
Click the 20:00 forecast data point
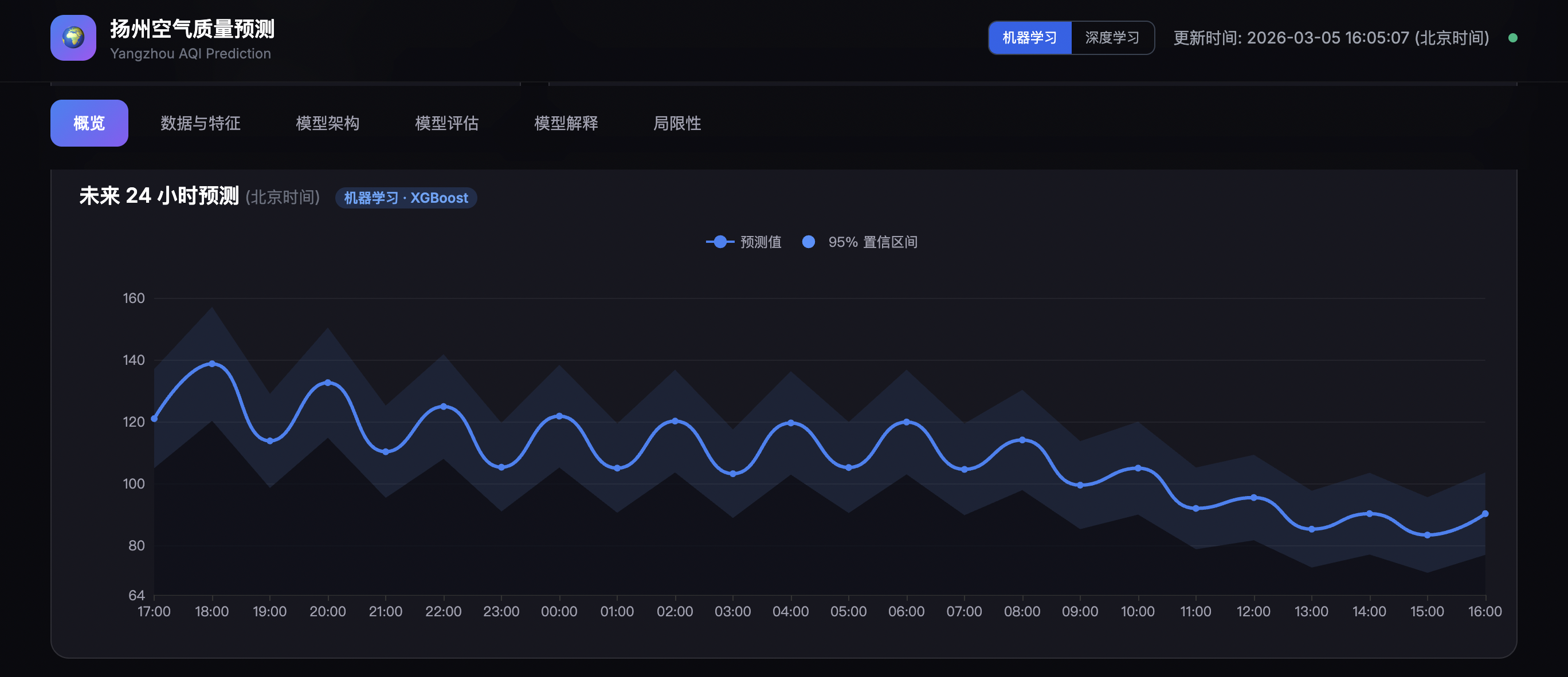(x=327, y=383)
